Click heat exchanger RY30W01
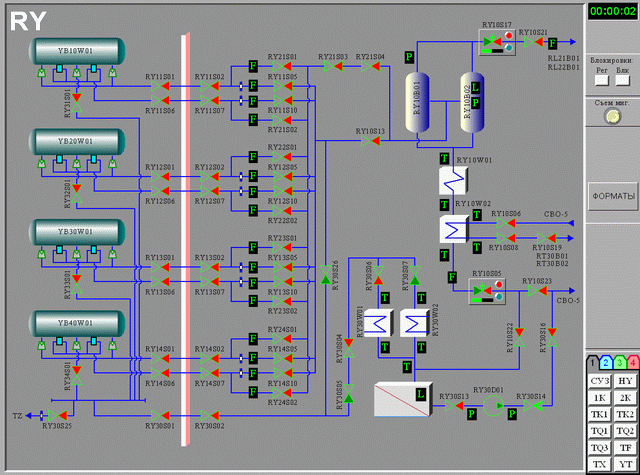The image size is (640, 475). pyautogui.click(x=378, y=323)
